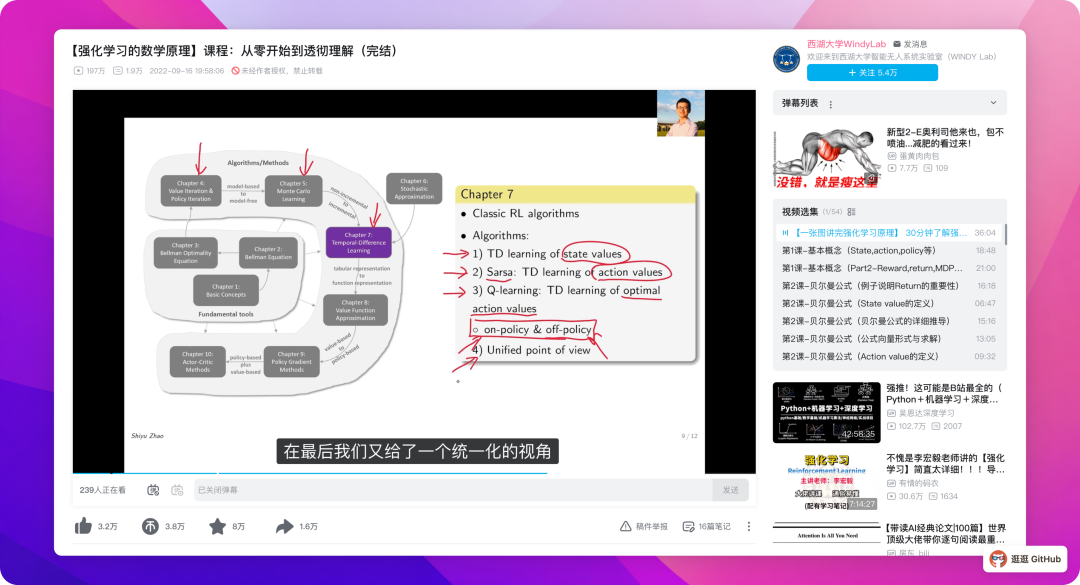1080x585 pixels.
Task: Click the 197万 play count
Action: coord(90,71)
